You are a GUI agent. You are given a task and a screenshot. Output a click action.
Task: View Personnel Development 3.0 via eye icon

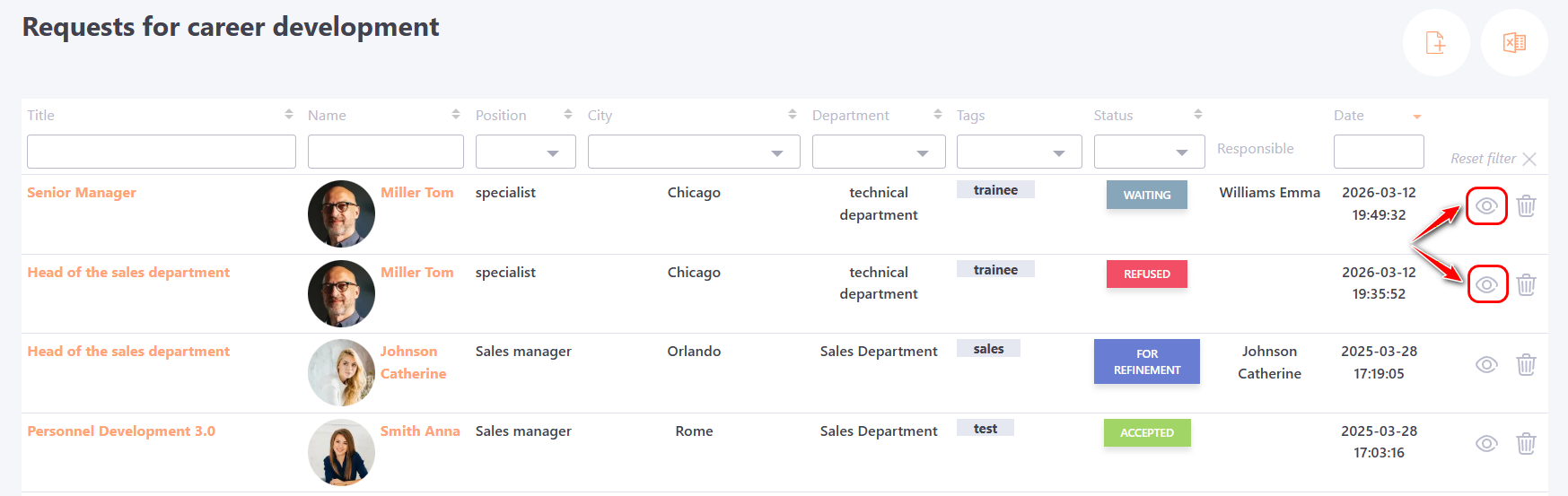point(1486,444)
